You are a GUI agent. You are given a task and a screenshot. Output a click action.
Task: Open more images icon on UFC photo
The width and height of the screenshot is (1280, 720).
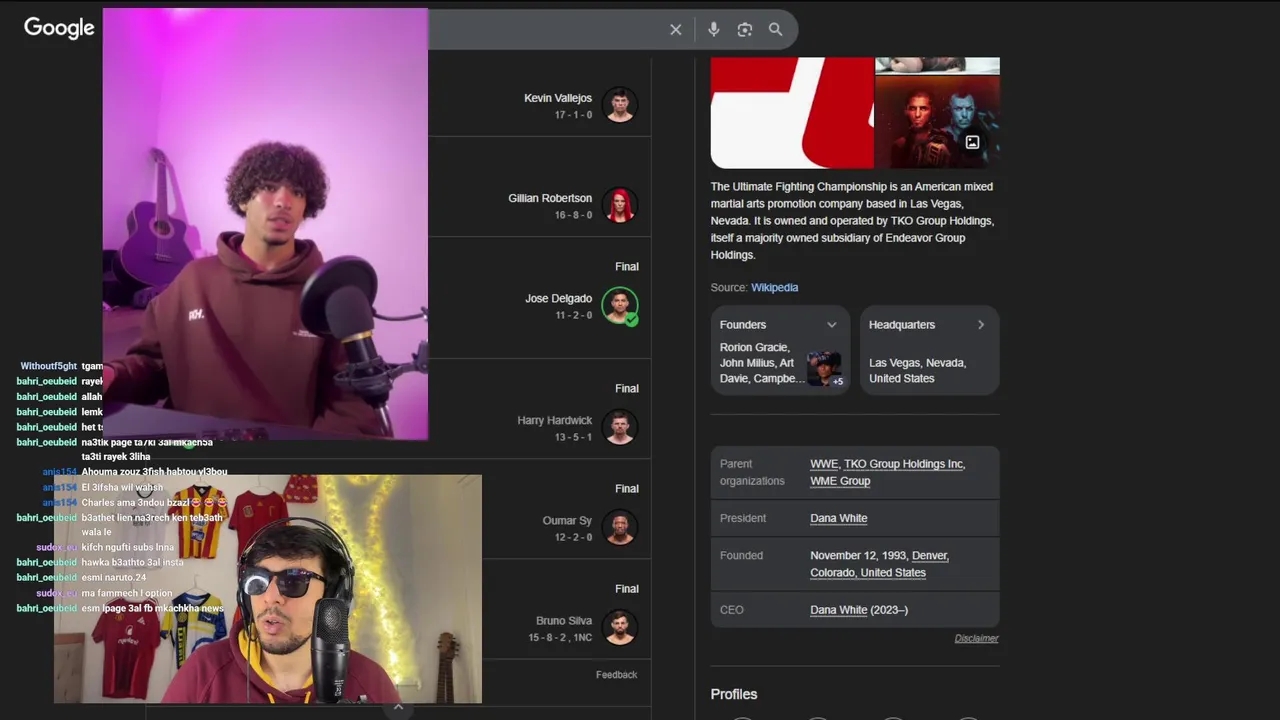point(972,143)
